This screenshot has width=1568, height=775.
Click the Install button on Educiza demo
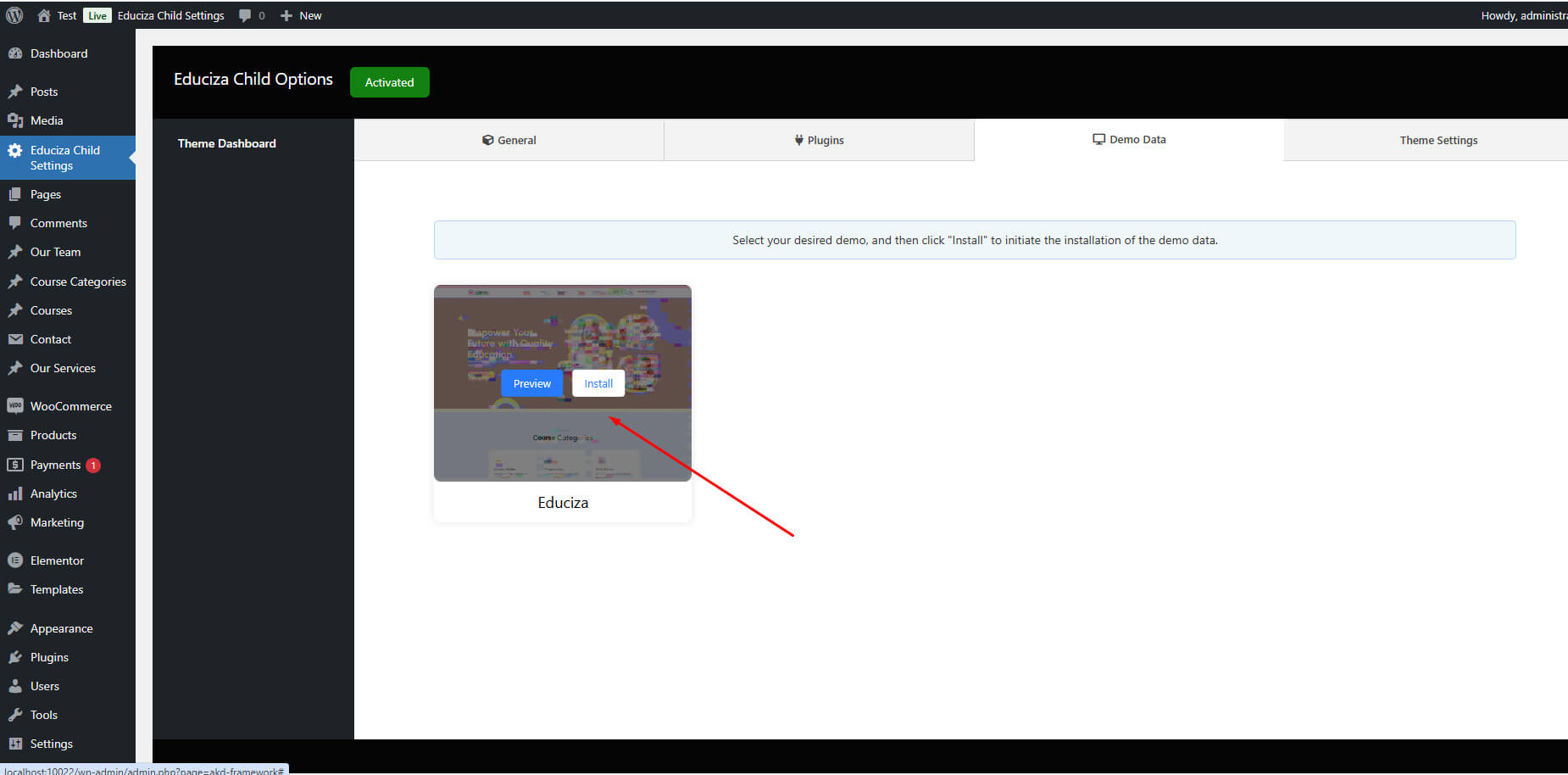[x=598, y=383]
